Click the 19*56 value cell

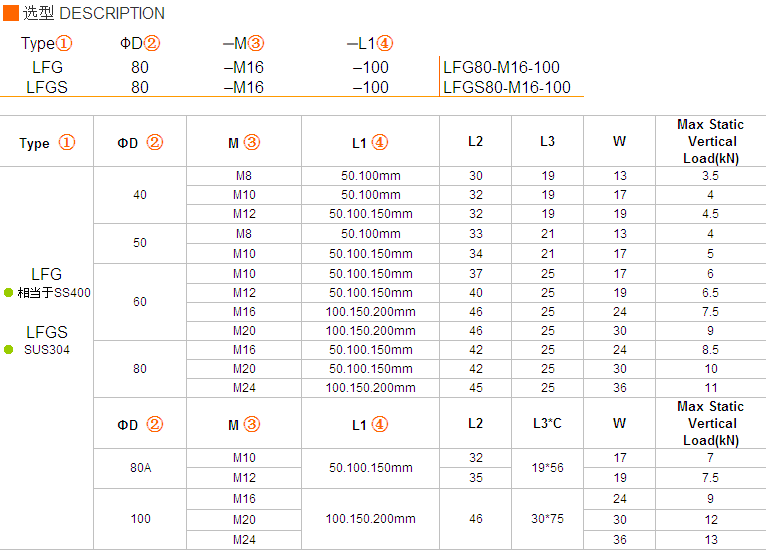click(x=547, y=467)
